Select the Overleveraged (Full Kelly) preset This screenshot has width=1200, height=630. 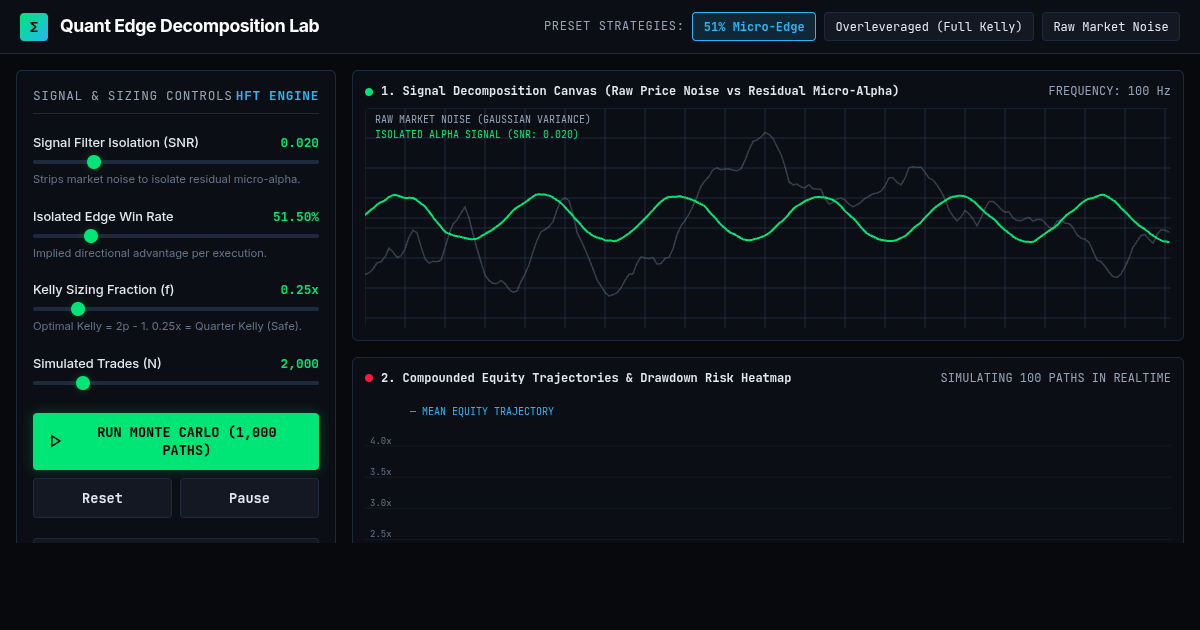(929, 27)
